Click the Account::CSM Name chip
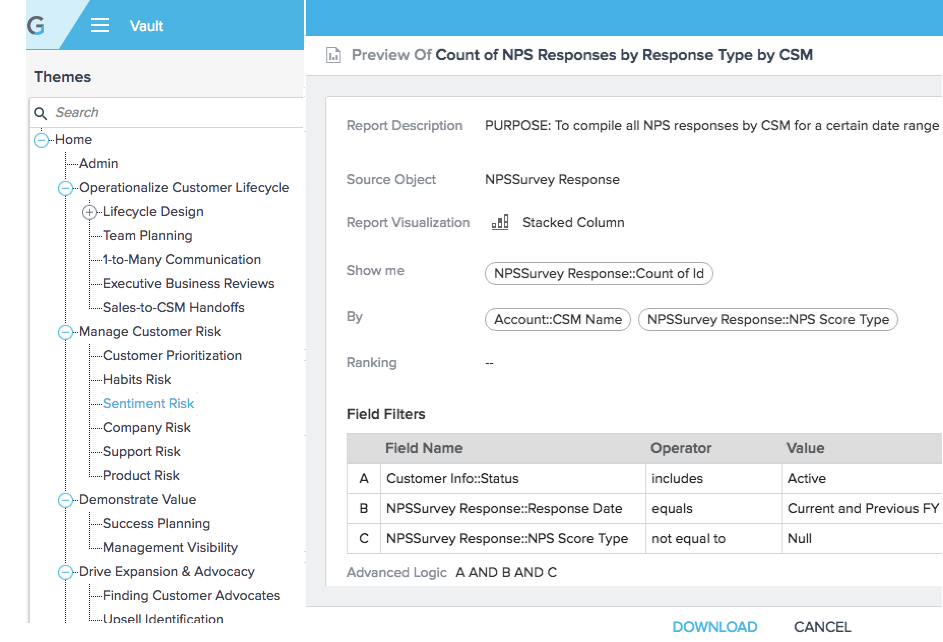The height and width of the screenshot is (642, 943). [558, 319]
